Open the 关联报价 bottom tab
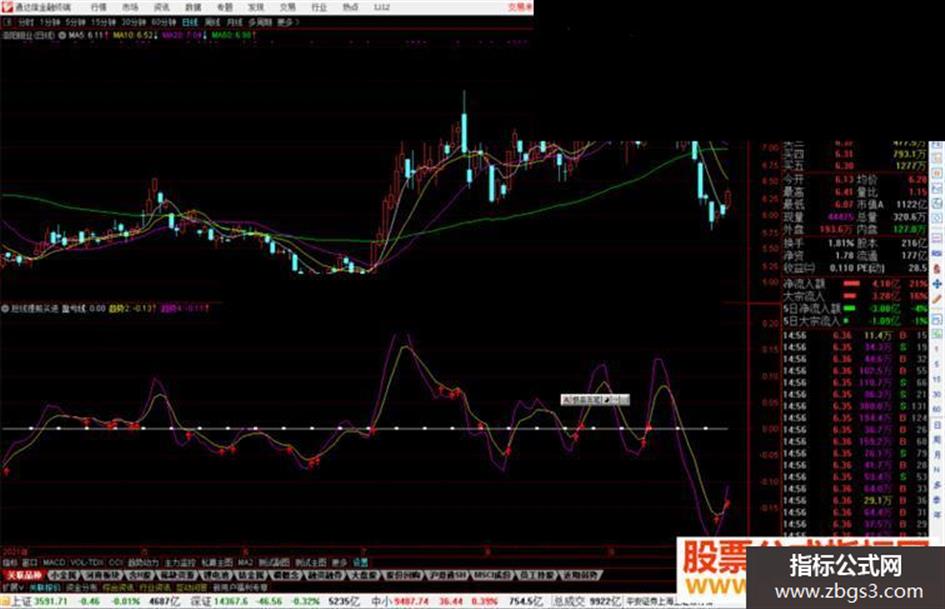 [x=44, y=587]
